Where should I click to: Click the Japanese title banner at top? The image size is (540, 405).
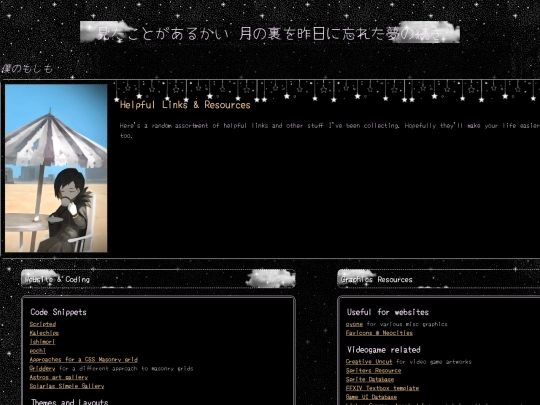(x=270, y=32)
